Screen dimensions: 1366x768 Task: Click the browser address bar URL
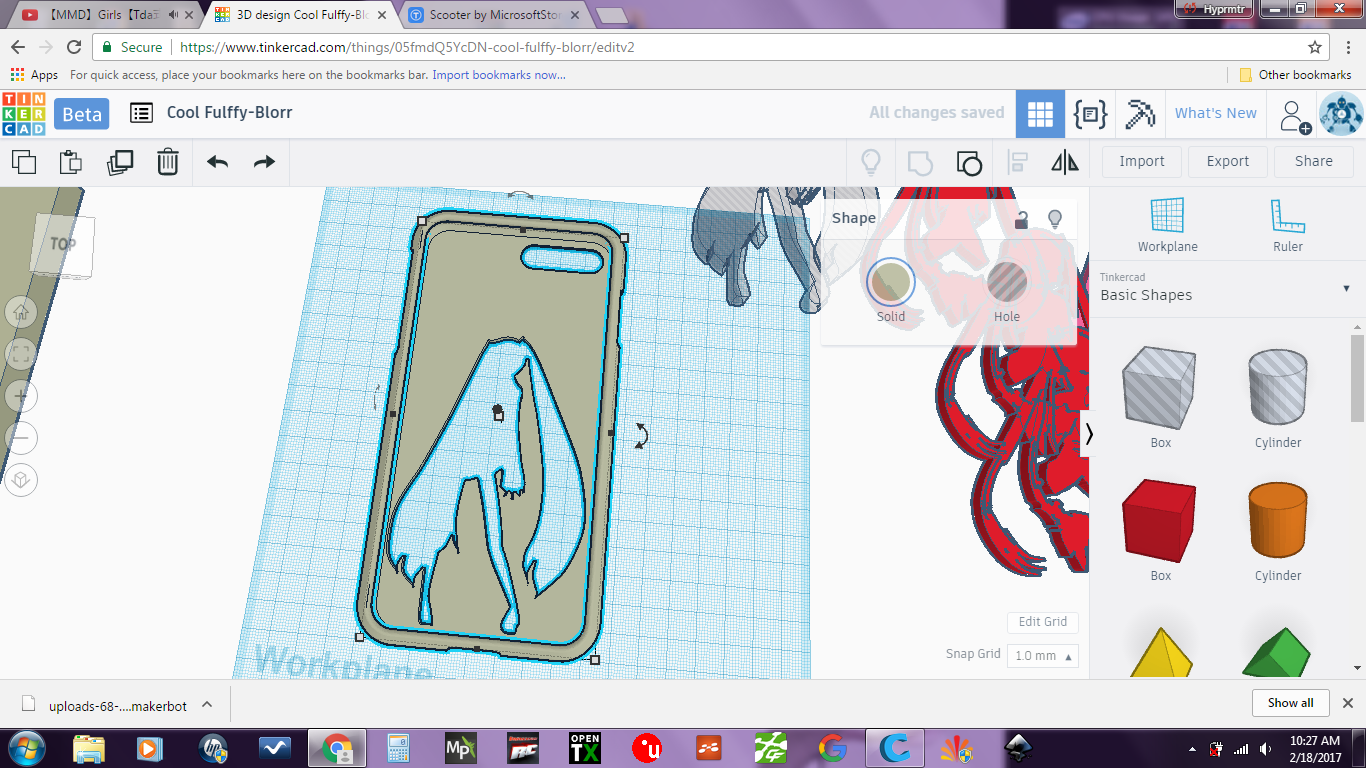(407, 47)
